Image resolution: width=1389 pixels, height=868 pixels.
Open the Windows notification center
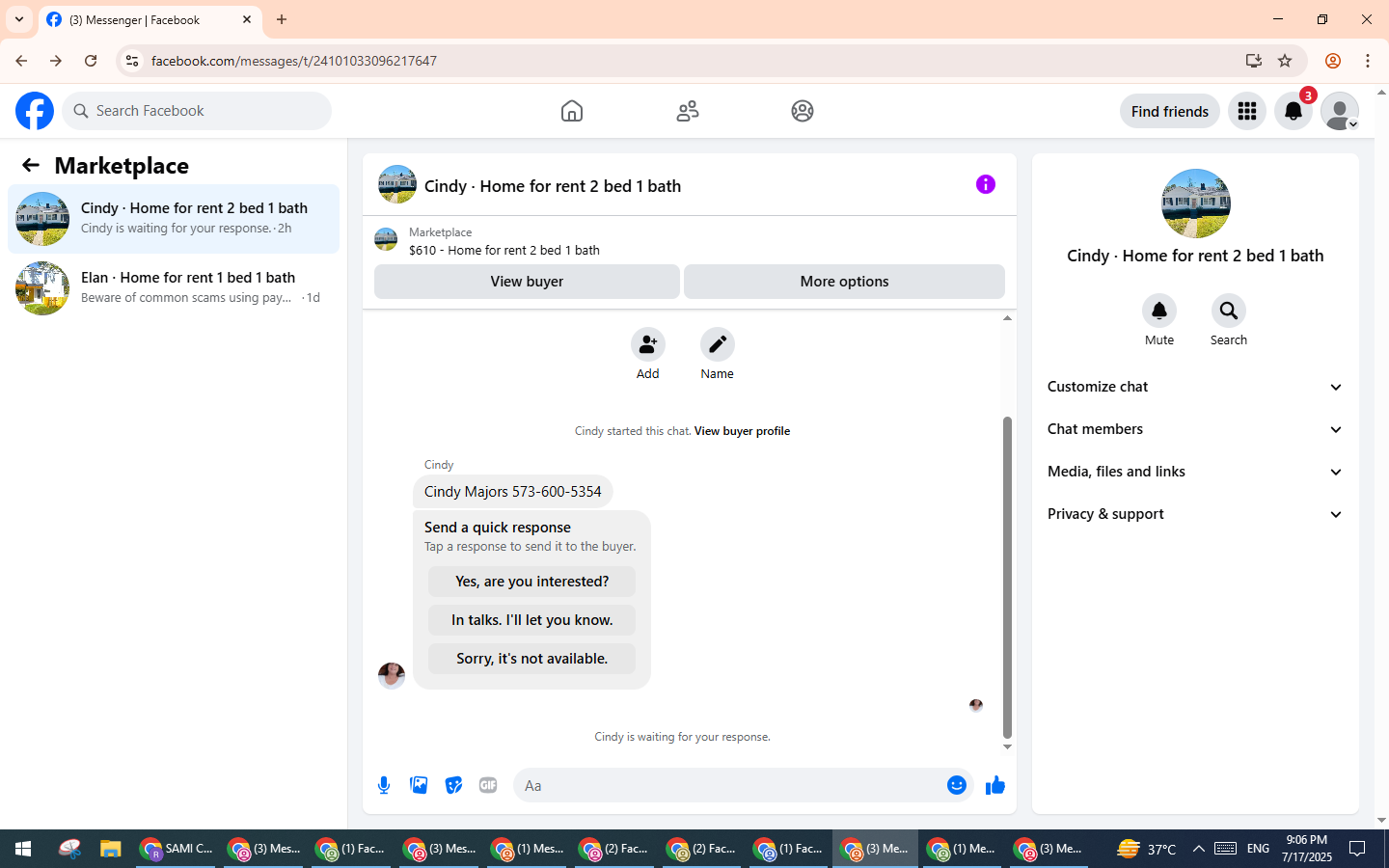[x=1357, y=849]
